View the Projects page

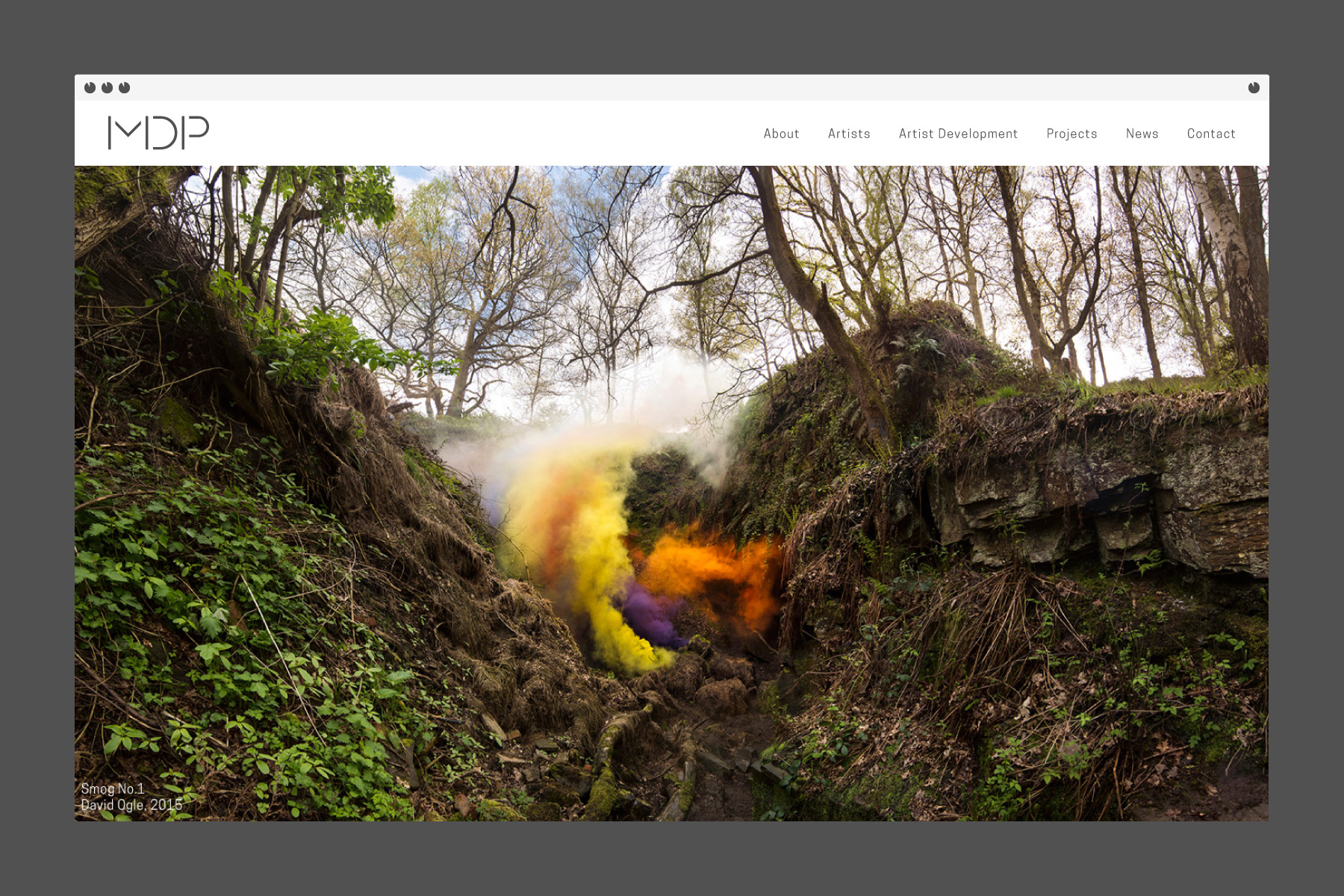pos(1071,134)
